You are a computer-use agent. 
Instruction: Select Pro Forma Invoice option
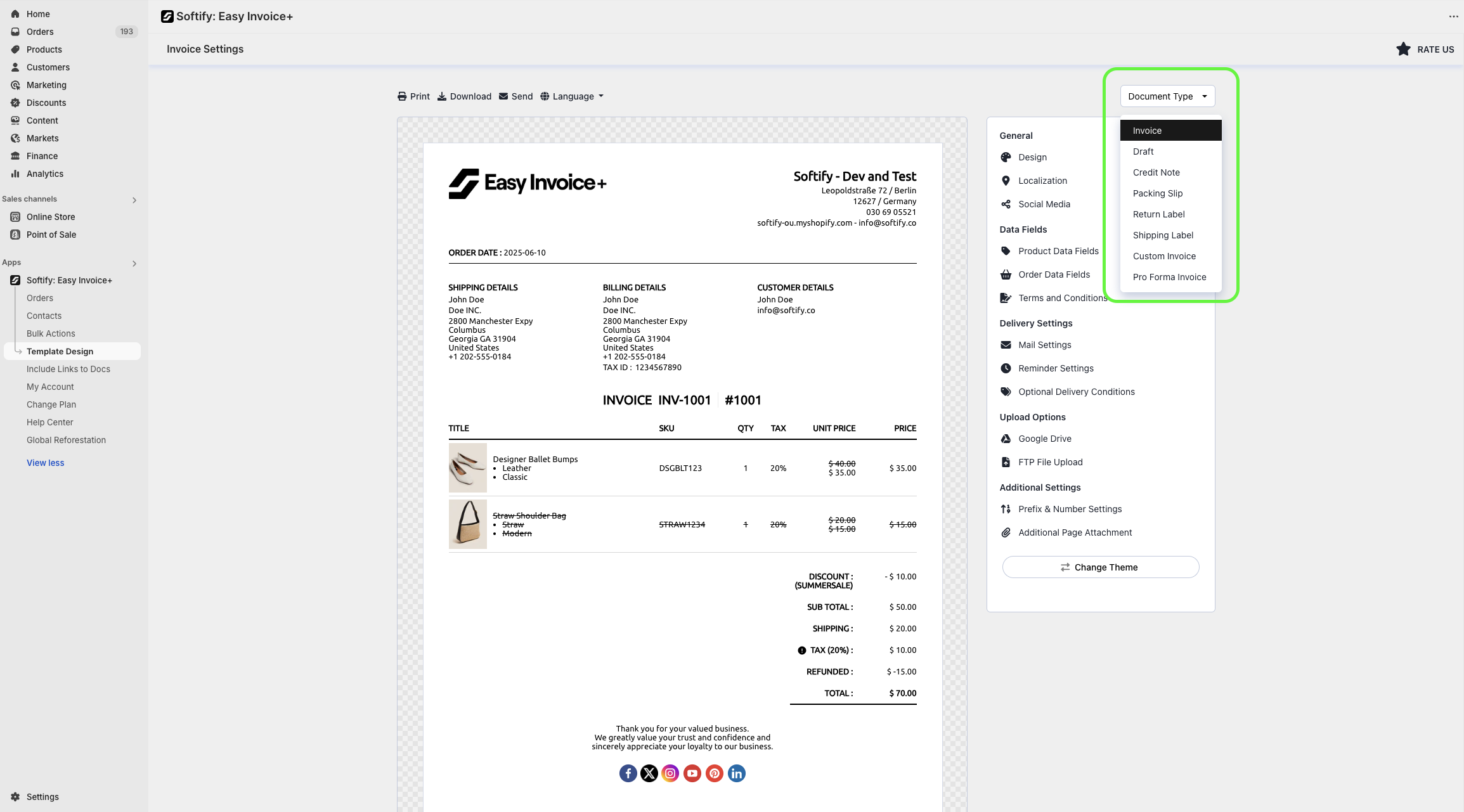[x=1169, y=277]
